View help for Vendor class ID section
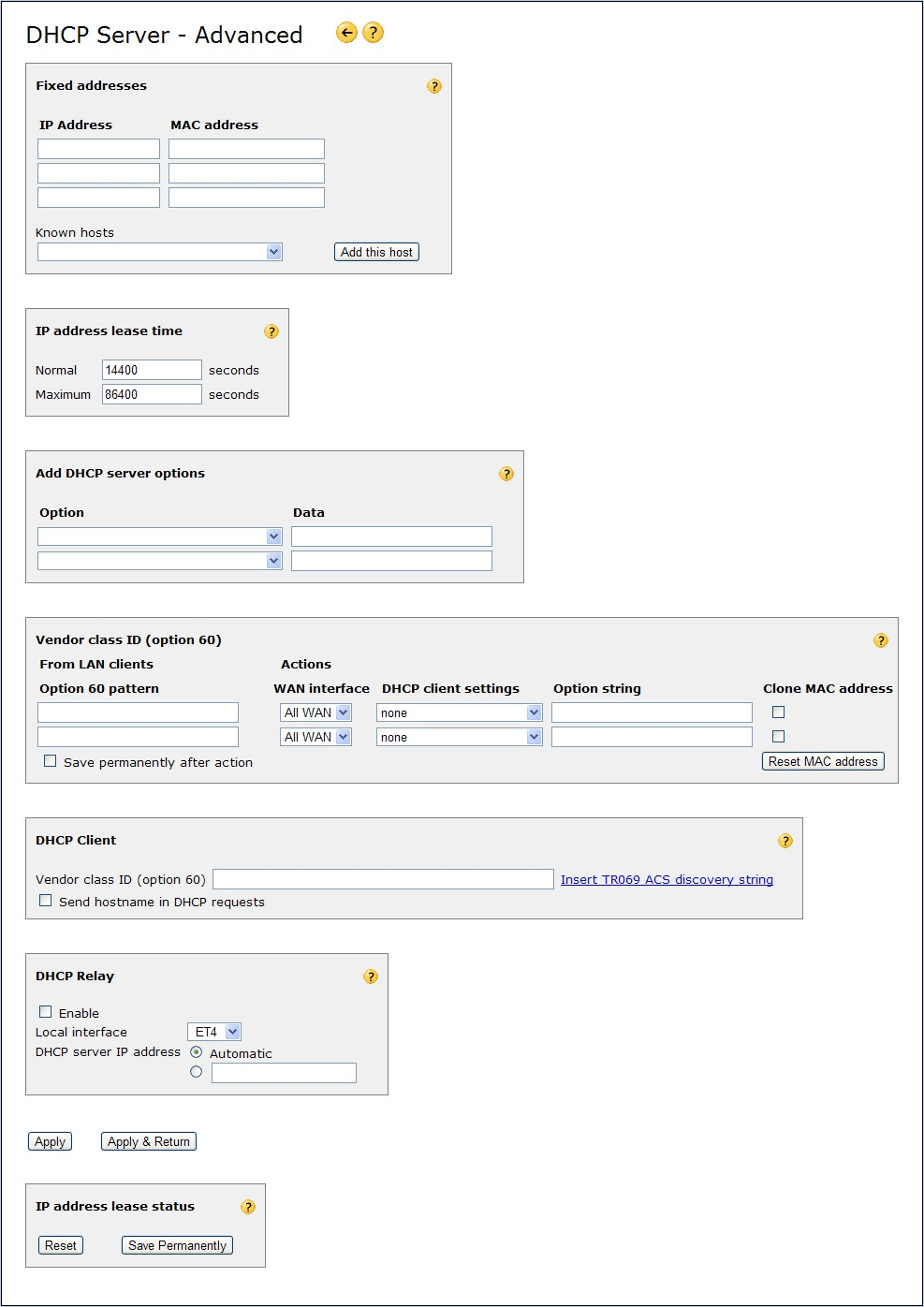924x1307 pixels. coord(881,640)
